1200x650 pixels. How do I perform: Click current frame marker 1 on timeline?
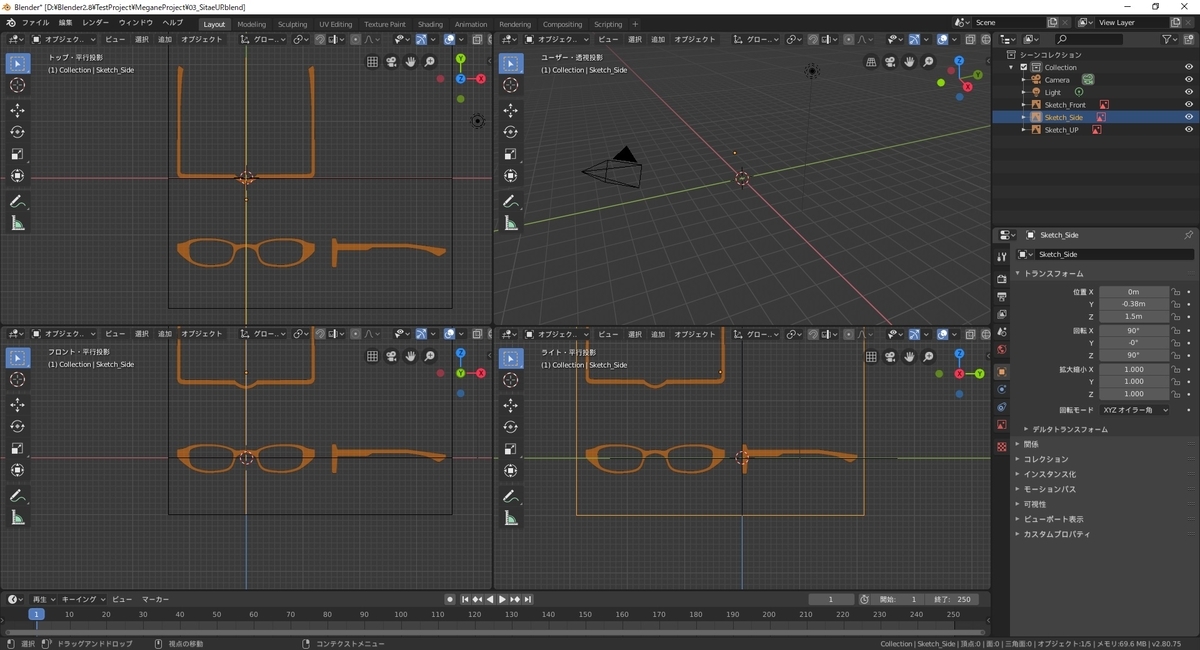(36, 614)
